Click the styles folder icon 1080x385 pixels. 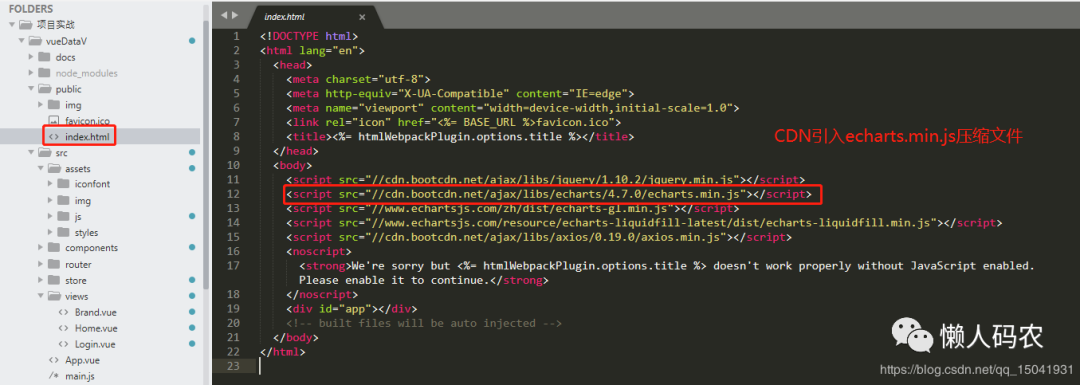[63, 232]
